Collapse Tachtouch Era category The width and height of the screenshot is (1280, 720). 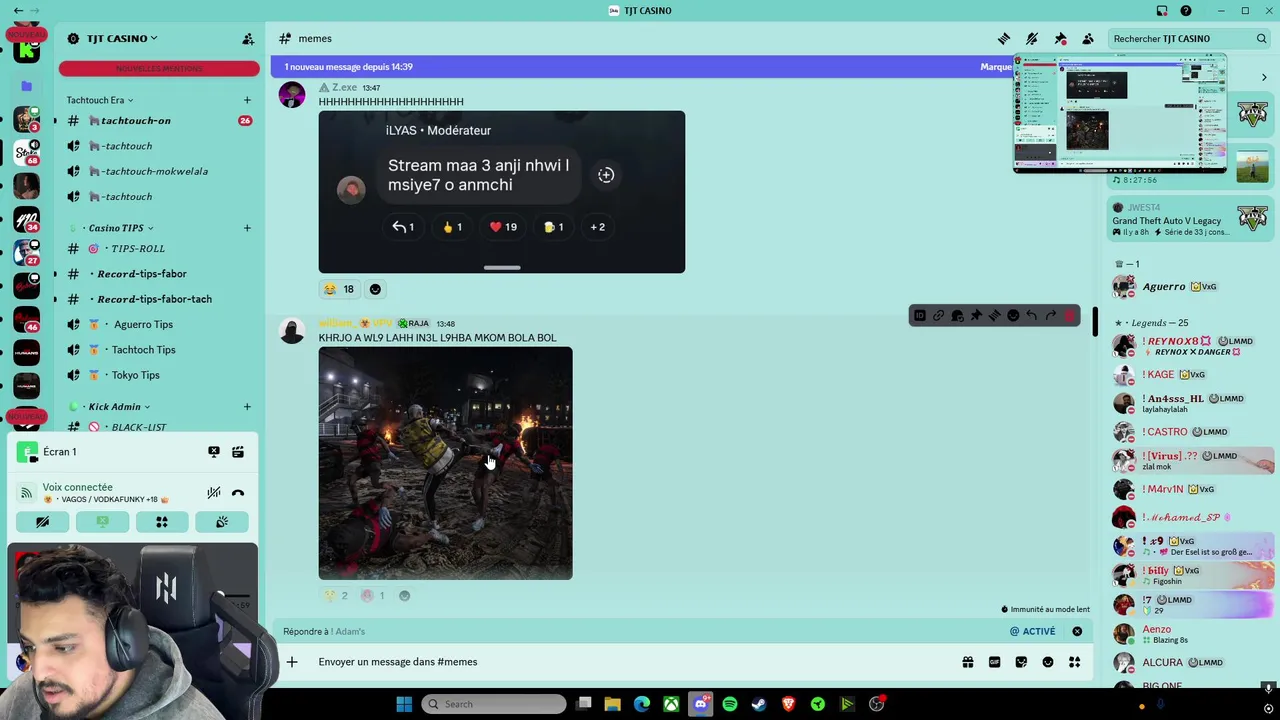pyautogui.click(x=100, y=100)
